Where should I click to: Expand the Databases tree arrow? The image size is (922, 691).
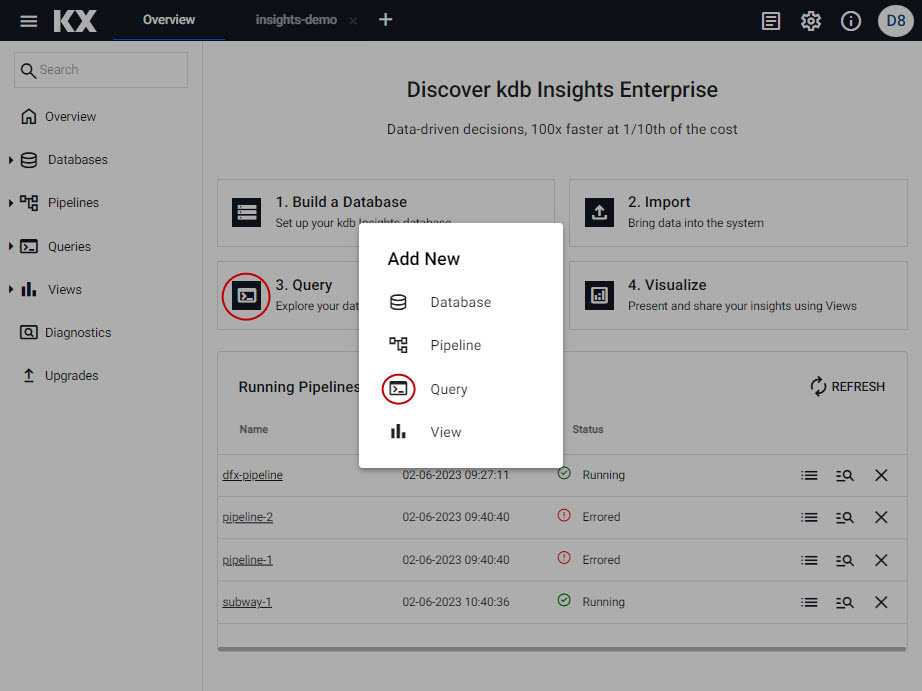pyautogui.click(x=11, y=160)
